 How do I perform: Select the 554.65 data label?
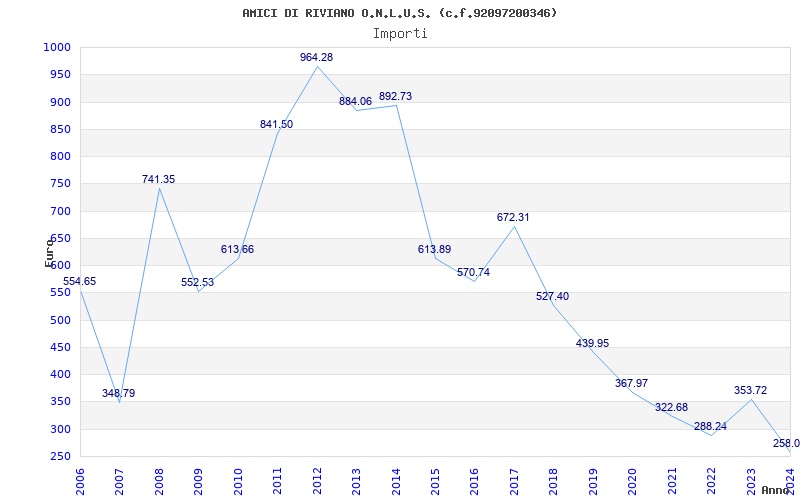[x=79, y=281]
